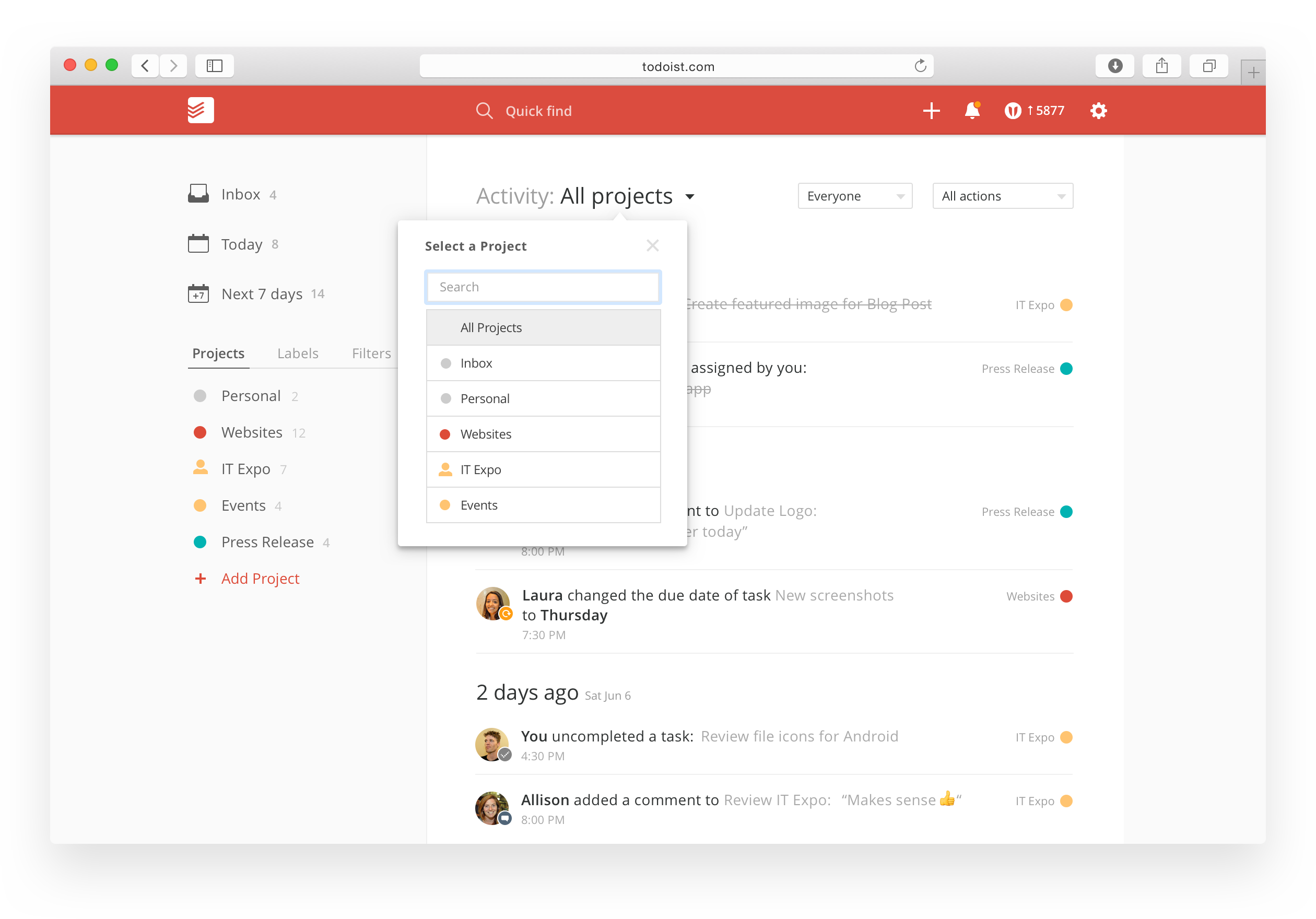Screen dimensions: 1316x919
Task: Open the notifications bell
Action: (x=973, y=110)
